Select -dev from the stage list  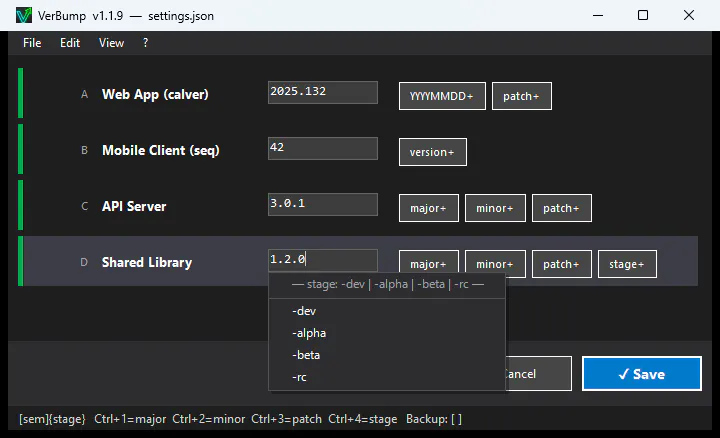tap(387, 311)
